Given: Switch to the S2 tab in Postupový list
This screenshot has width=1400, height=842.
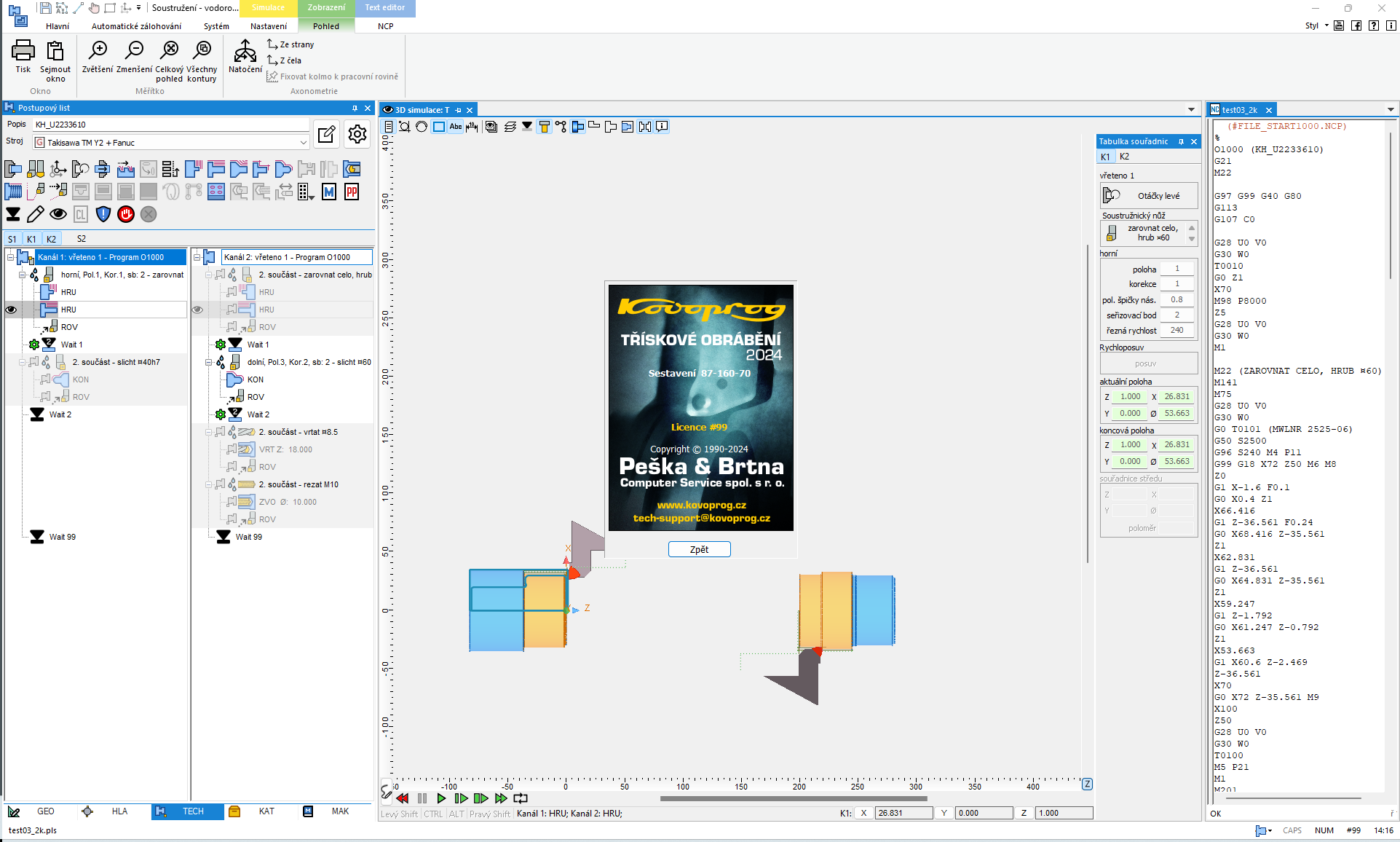Looking at the screenshot, I should tap(82, 239).
